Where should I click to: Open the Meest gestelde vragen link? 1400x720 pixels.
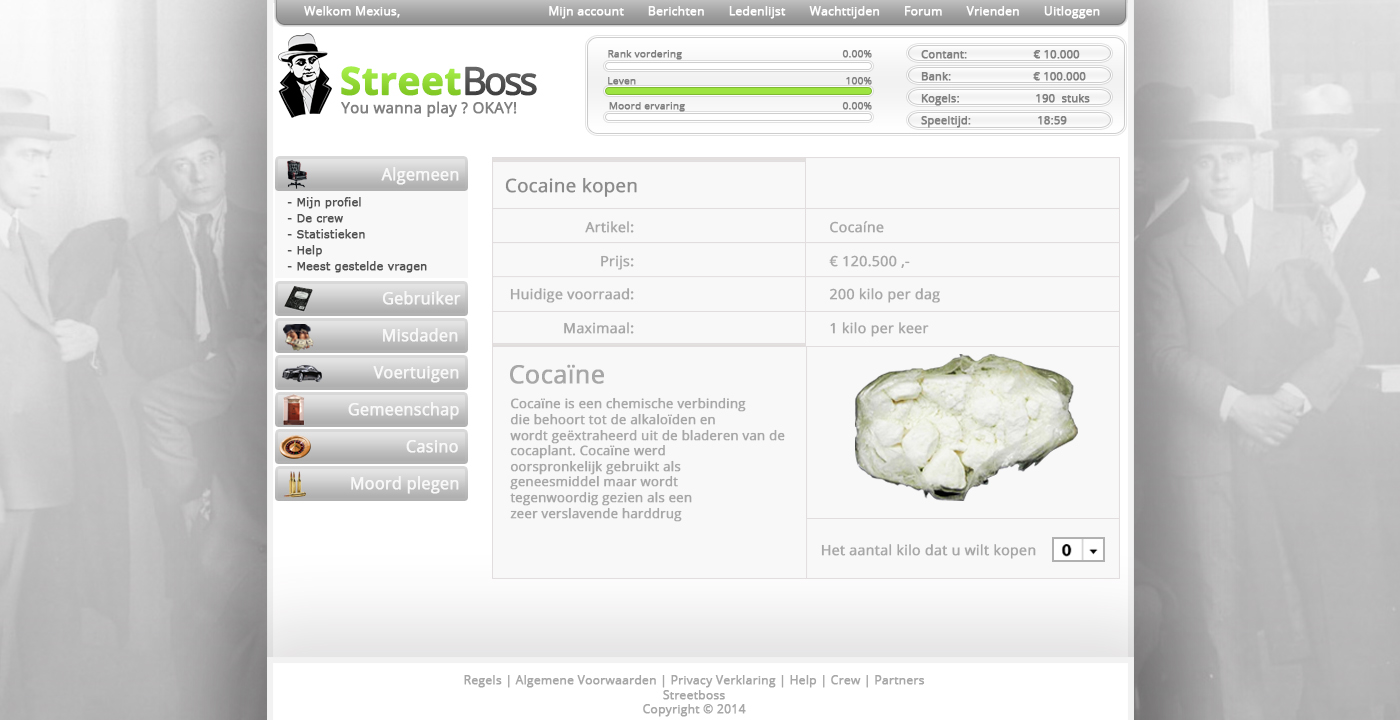(361, 267)
